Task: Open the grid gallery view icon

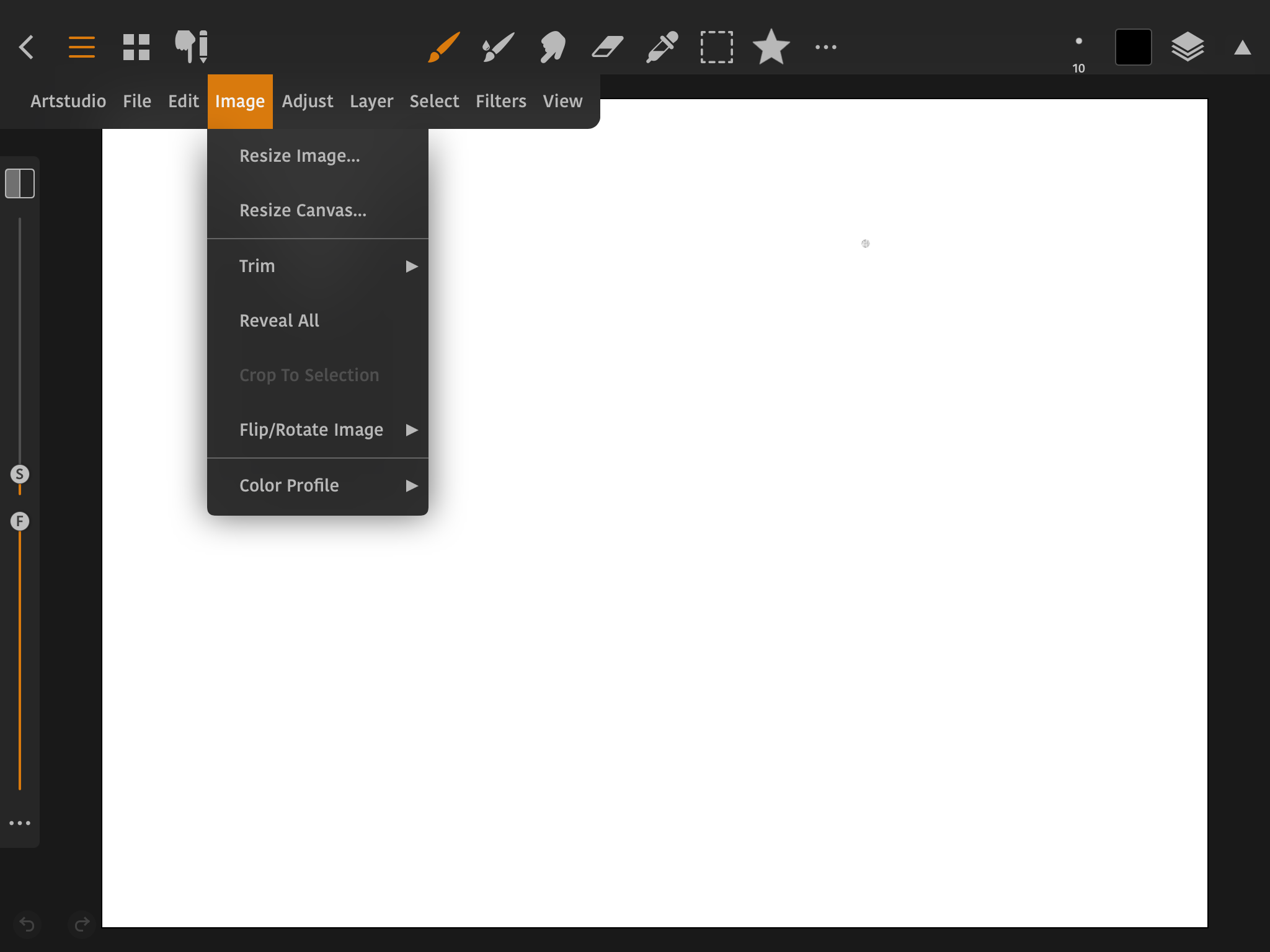Action: click(x=136, y=47)
